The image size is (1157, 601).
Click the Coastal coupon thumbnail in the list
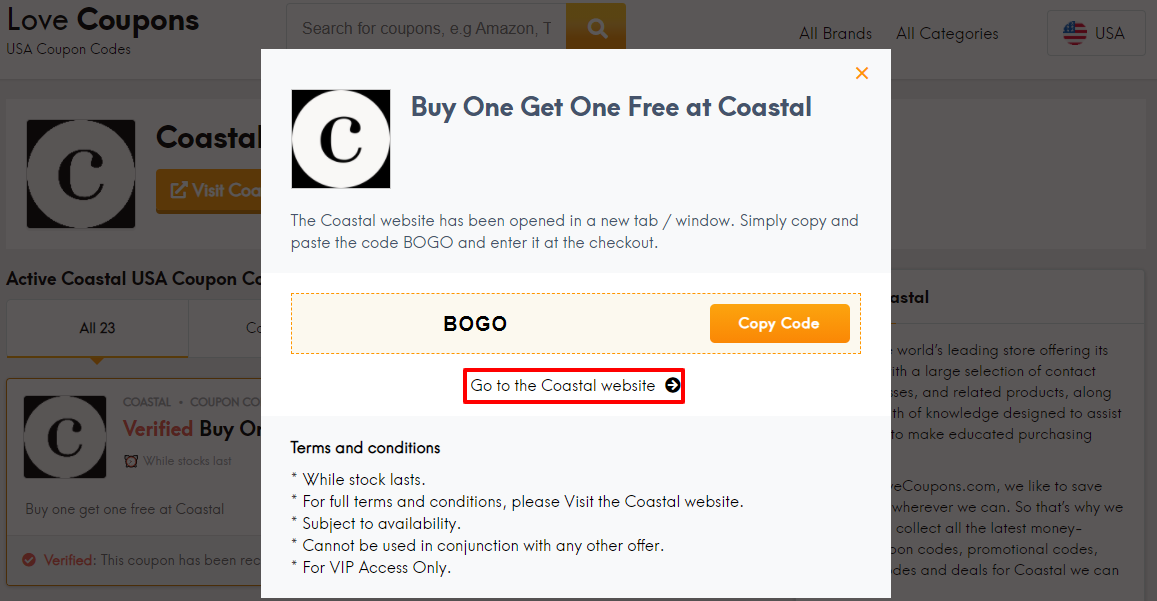tap(65, 437)
